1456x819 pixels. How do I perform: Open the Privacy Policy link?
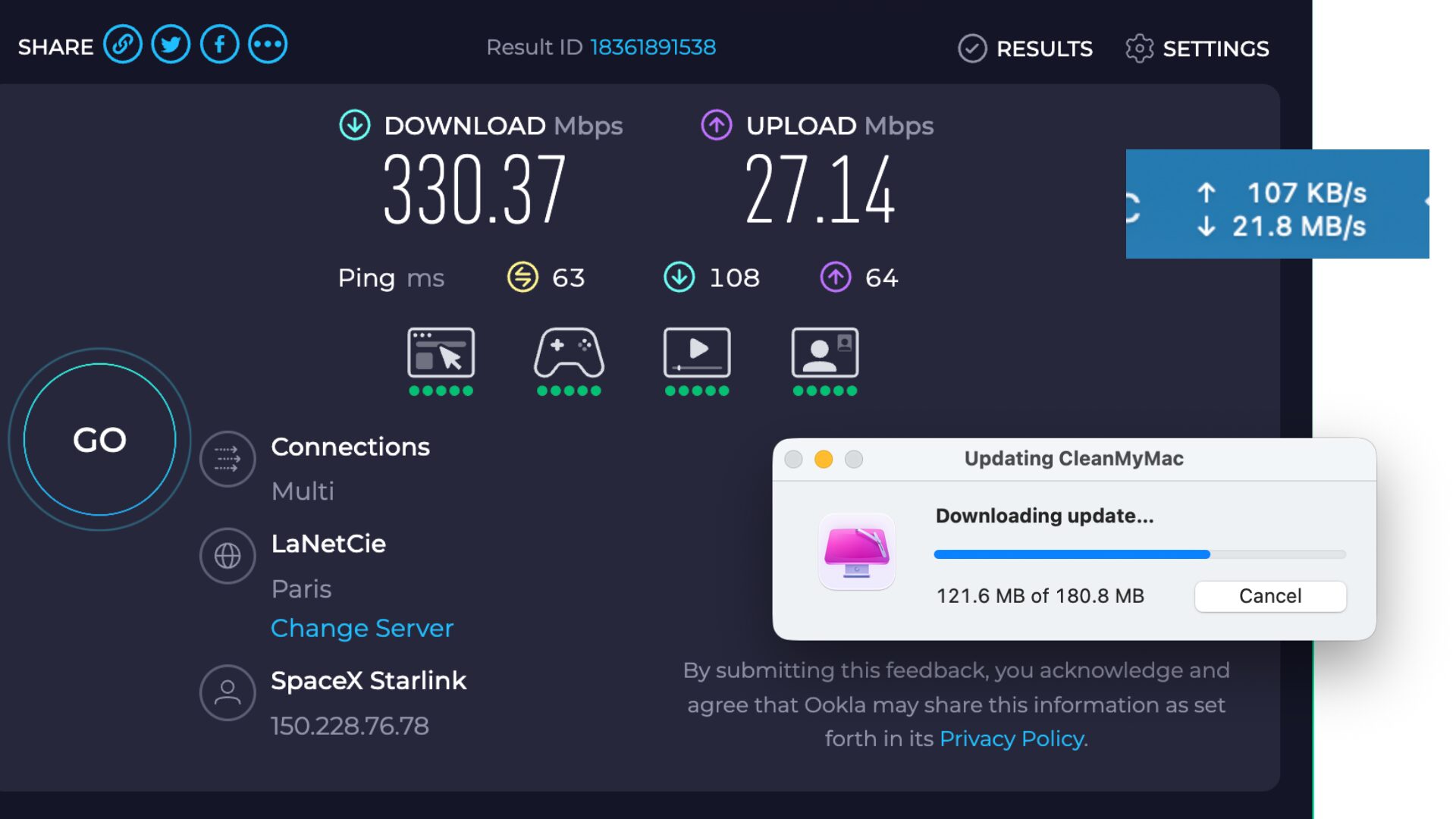[x=1012, y=739]
